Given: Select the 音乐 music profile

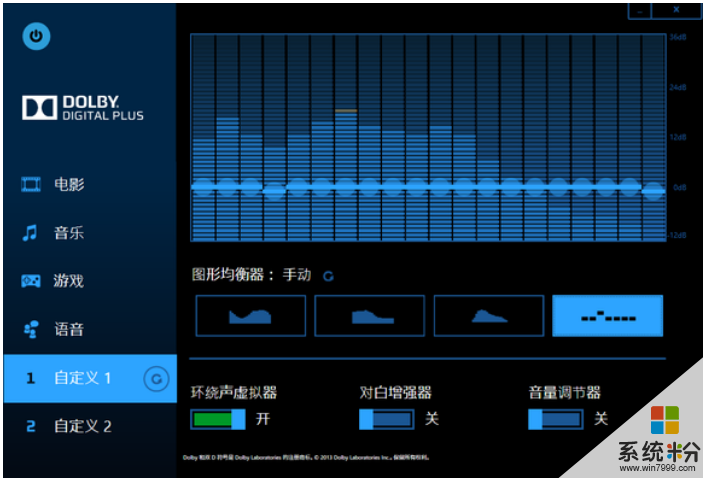Looking at the screenshot, I should coord(90,232).
